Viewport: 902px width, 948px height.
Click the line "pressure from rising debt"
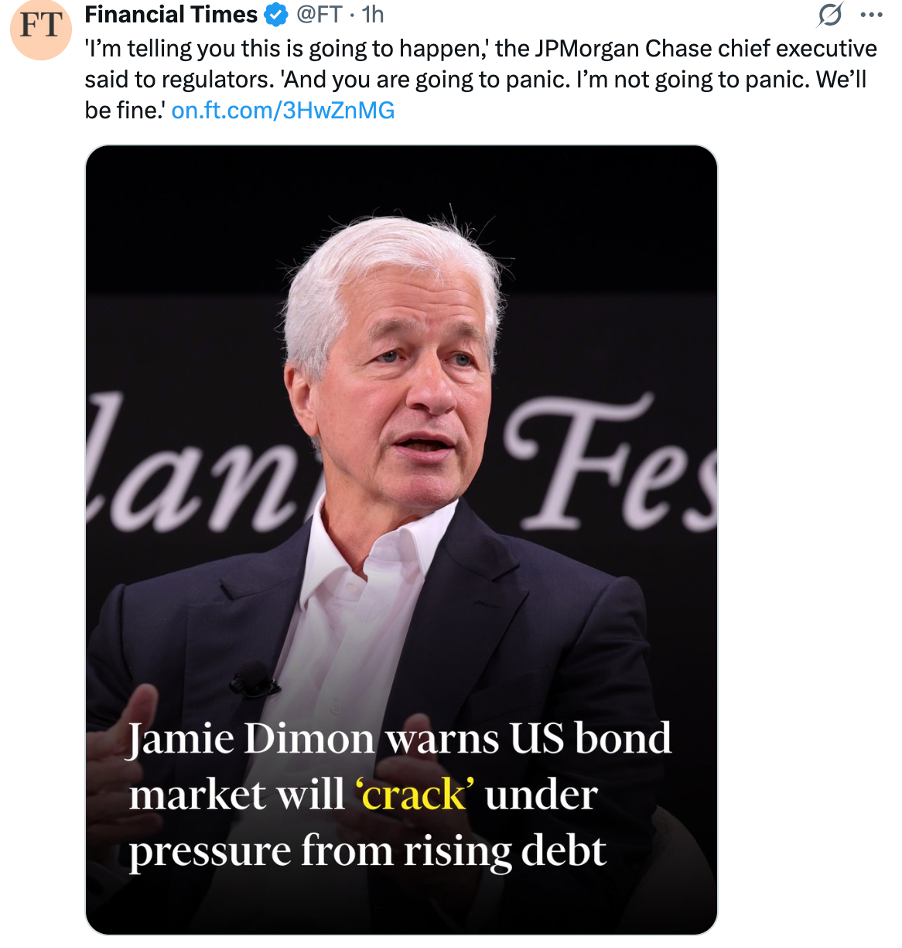pos(367,851)
